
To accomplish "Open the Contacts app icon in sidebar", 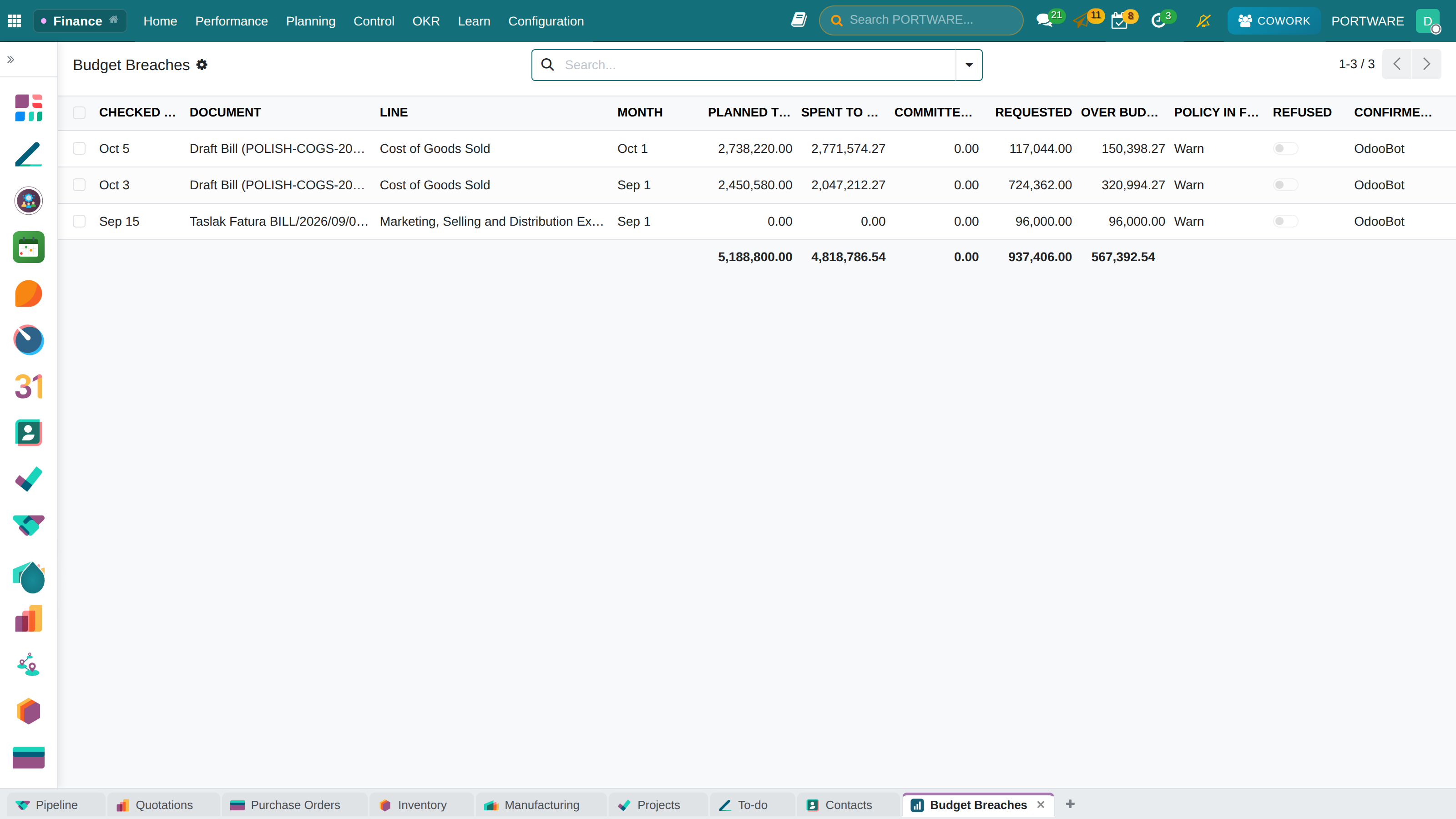I will point(28,432).
